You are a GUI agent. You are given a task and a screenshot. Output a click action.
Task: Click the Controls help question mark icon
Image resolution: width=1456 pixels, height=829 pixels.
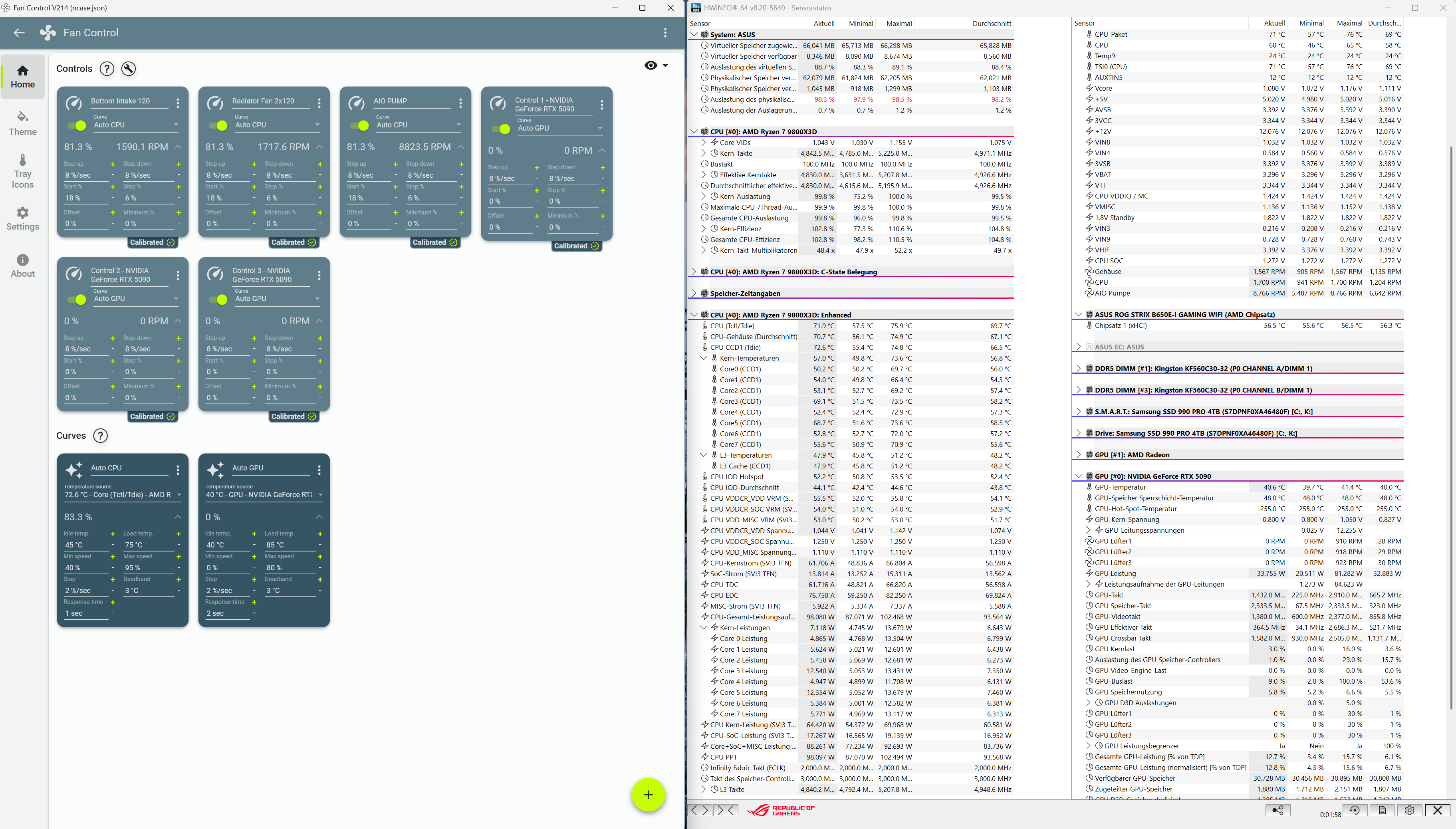point(107,68)
